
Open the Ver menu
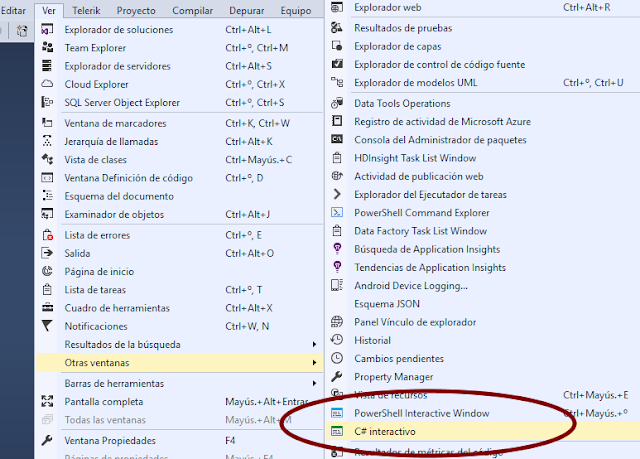tap(49, 11)
